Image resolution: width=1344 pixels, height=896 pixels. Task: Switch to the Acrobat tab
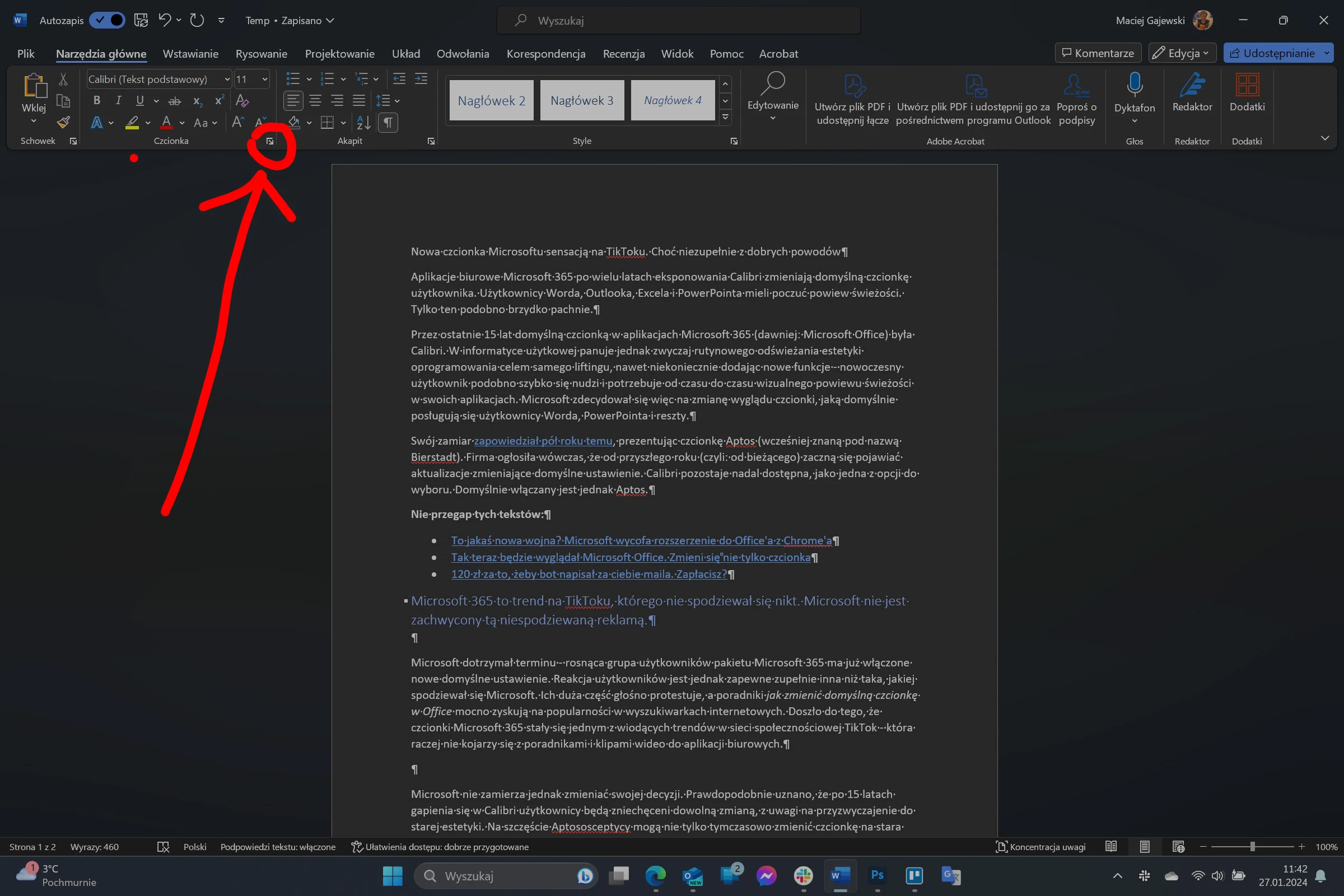778,54
